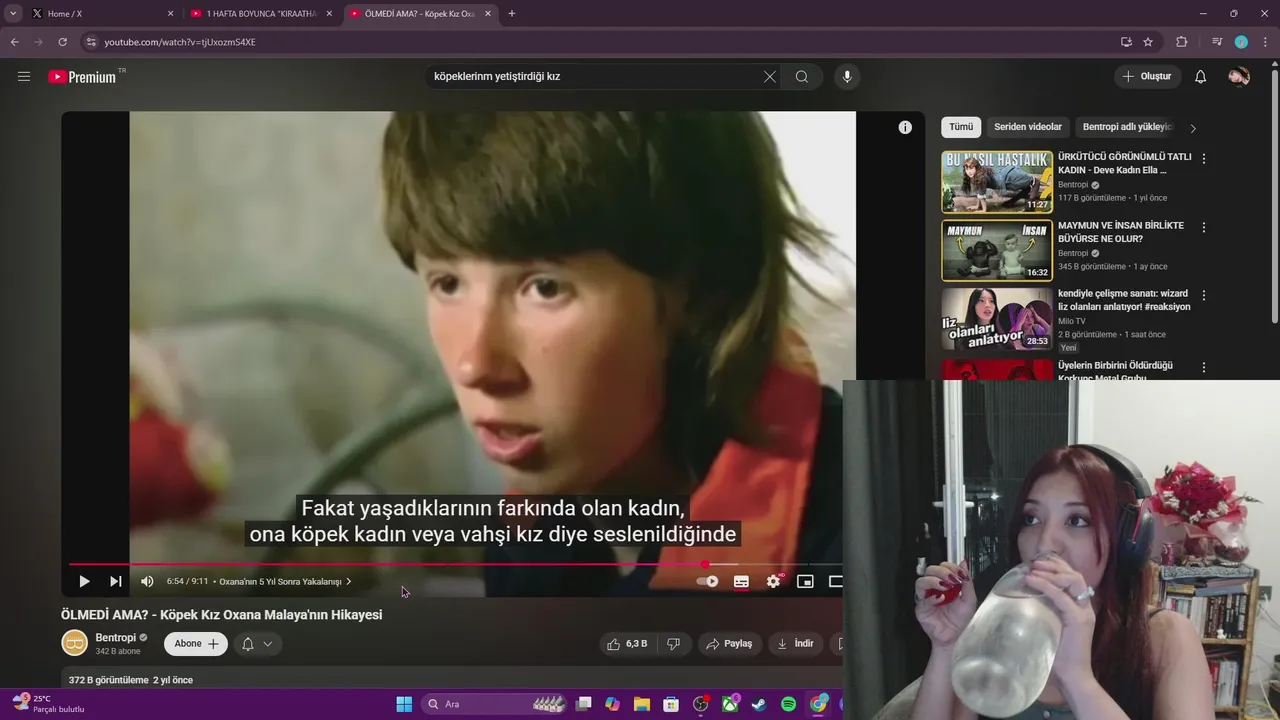The height and width of the screenshot is (720, 1280).
Task: Open 'kendiyle çelişme sanatı' video thumbnail
Action: pos(997,318)
